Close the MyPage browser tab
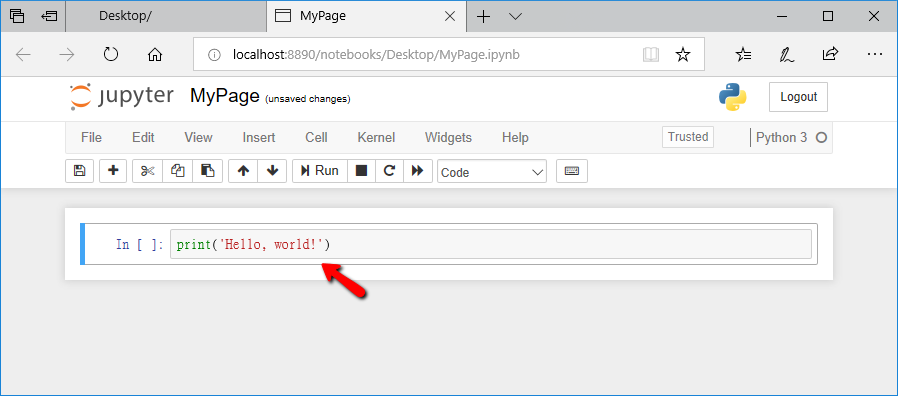The width and height of the screenshot is (898, 396). [450, 17]
